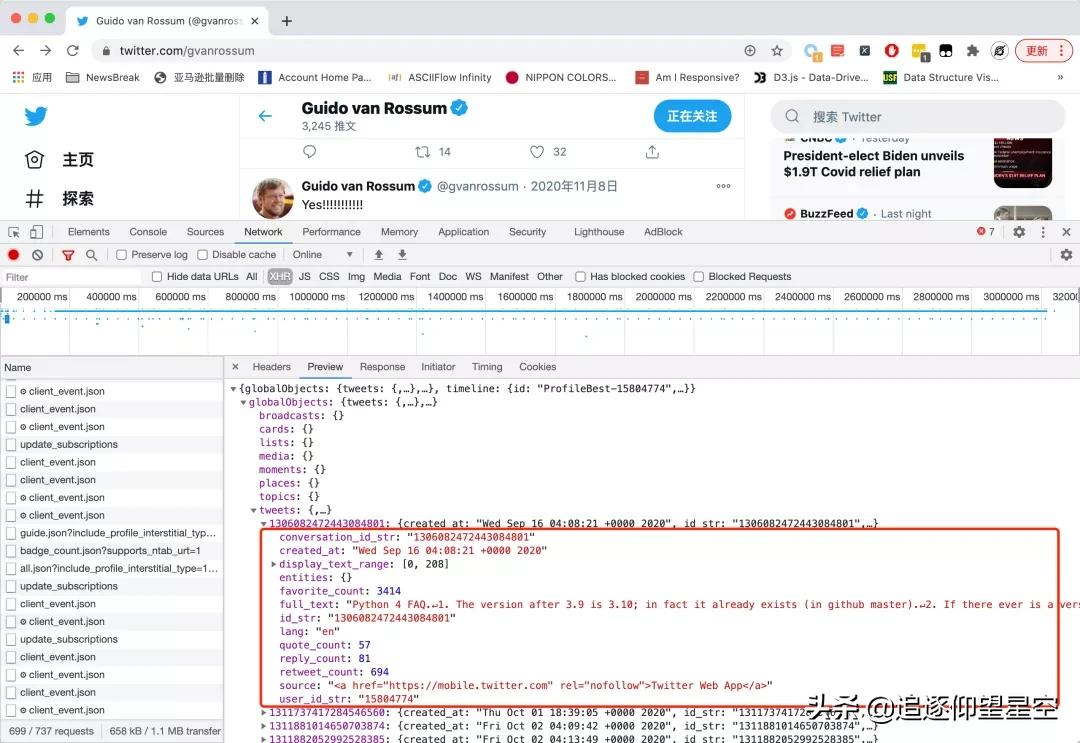Click into the Filter text field
The image size is (1080, 743).
click(72, 278)
